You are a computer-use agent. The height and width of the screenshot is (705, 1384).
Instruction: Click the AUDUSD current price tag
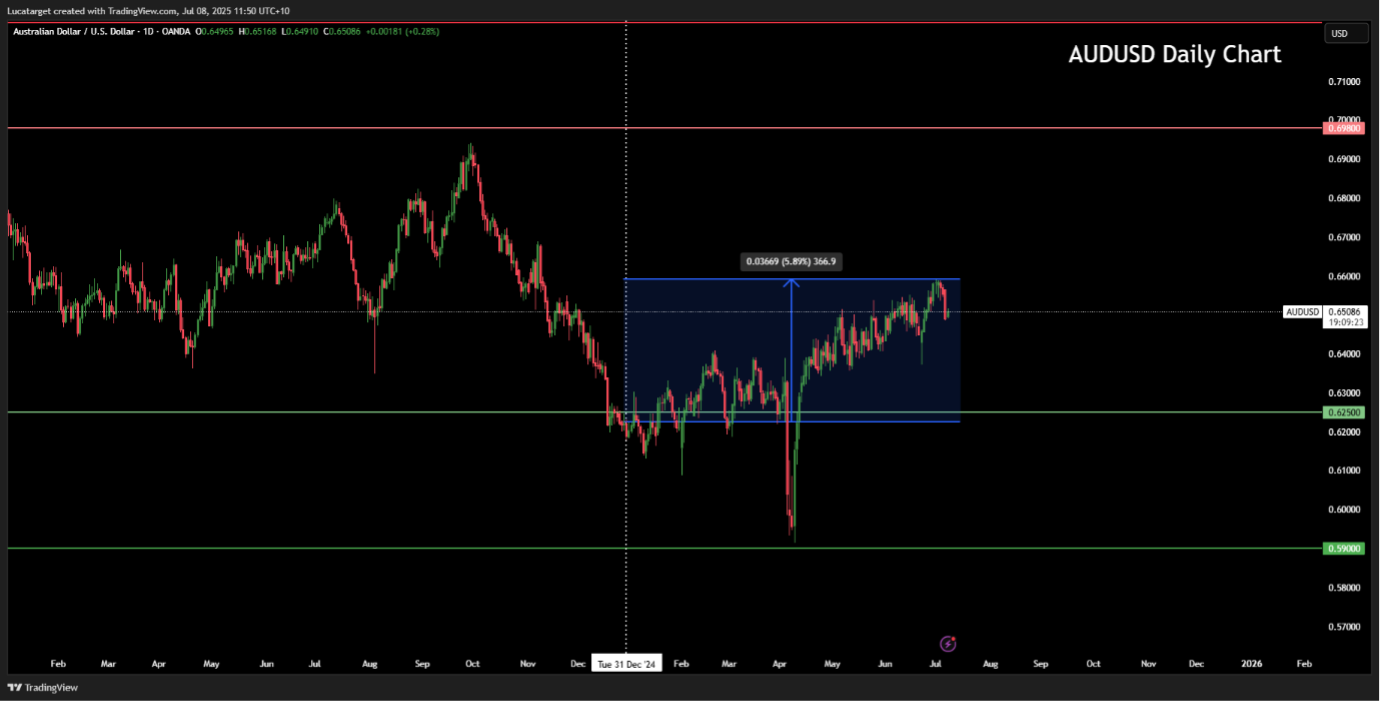click(x=1302, y=312)
